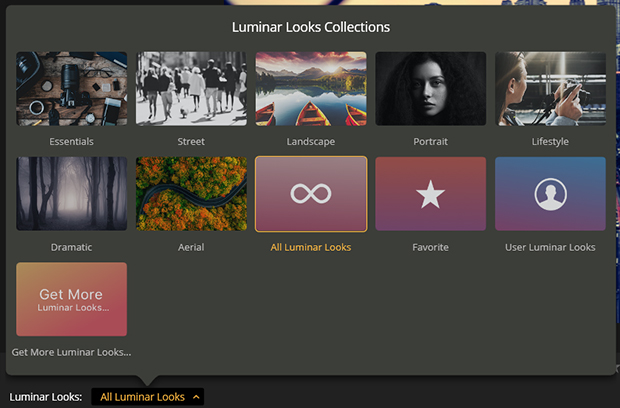Click the Lifestyle label

550,142
